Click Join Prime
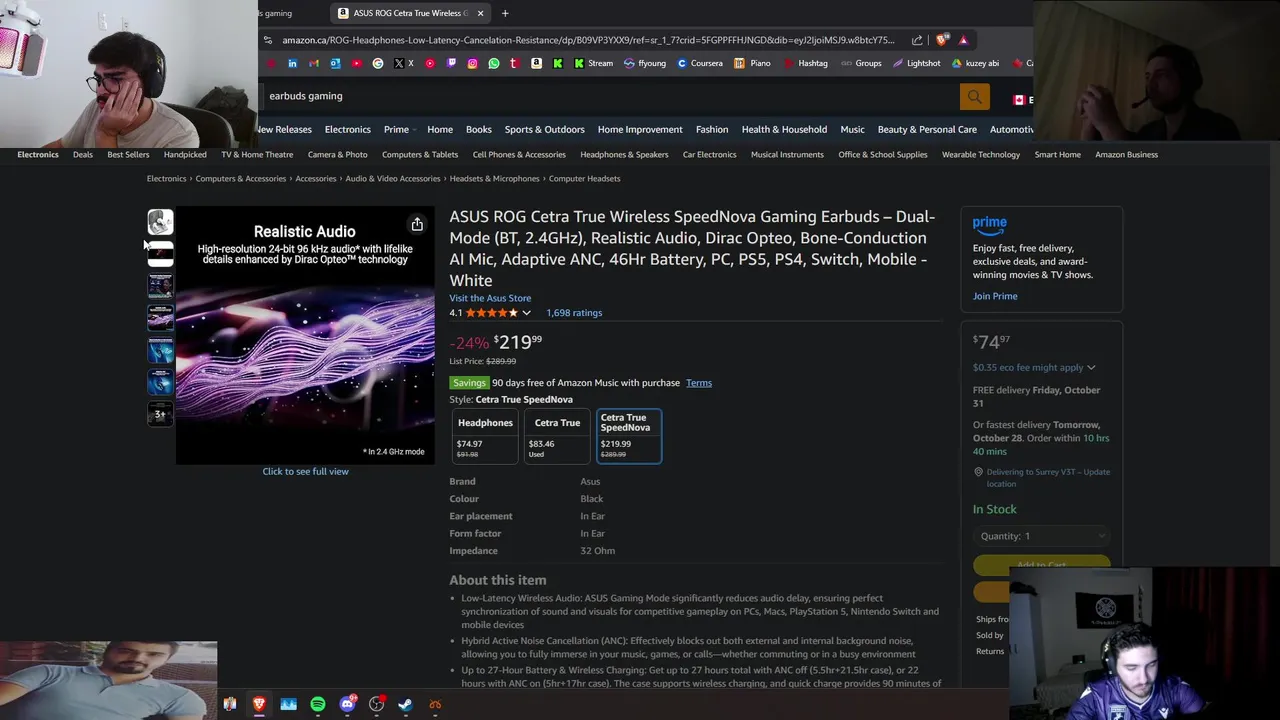 995,296
